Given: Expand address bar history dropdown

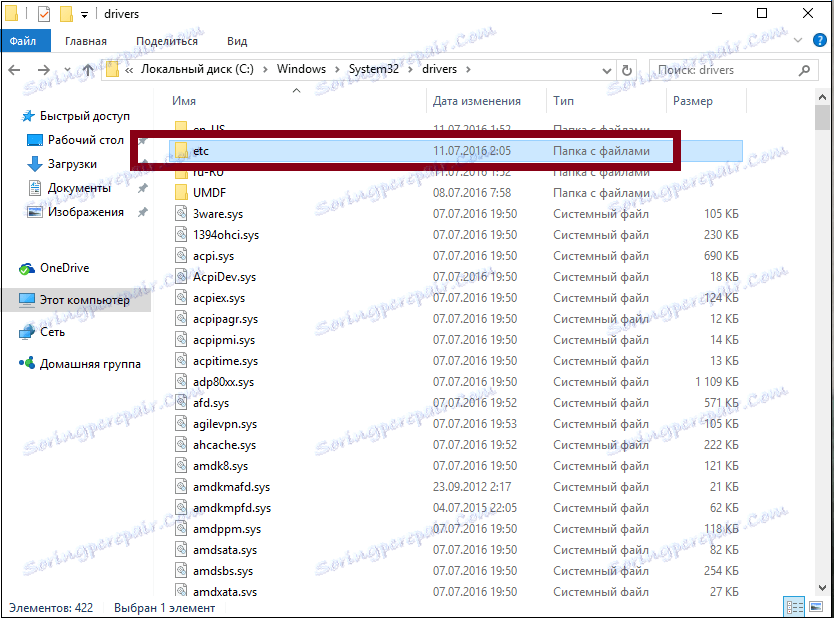Looking at the screenshot, I should (x=606, y=70).
